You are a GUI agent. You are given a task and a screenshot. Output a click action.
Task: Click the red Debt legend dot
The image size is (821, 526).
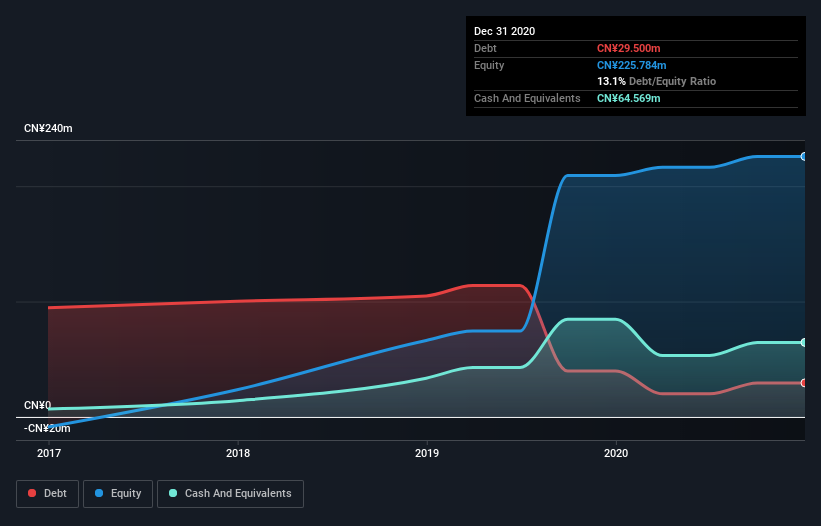(x=32, y=493)
